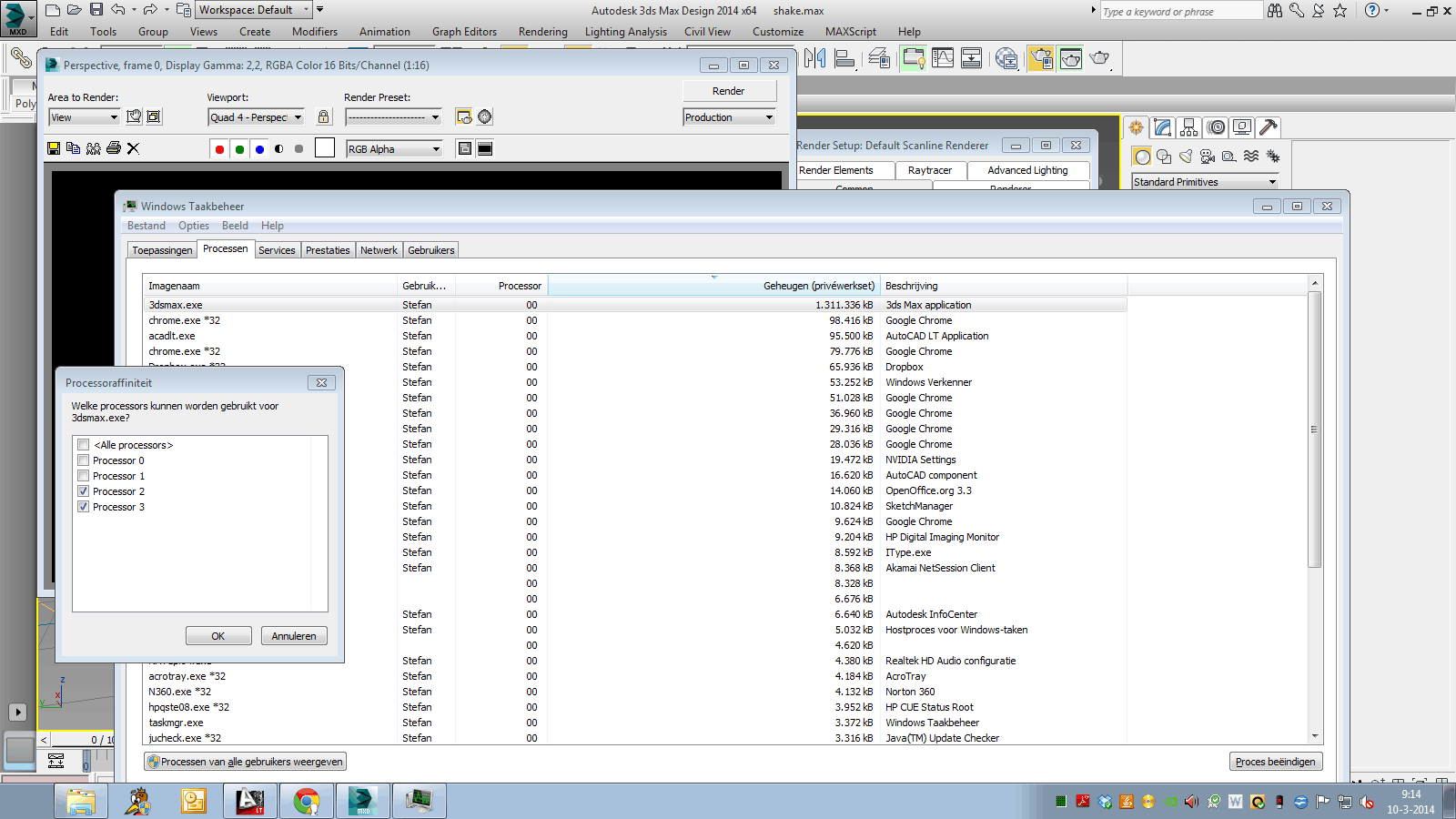1456x819 pixels.
Task: Open the Raytracer tab in Render Setup
Action: (929, 170)
